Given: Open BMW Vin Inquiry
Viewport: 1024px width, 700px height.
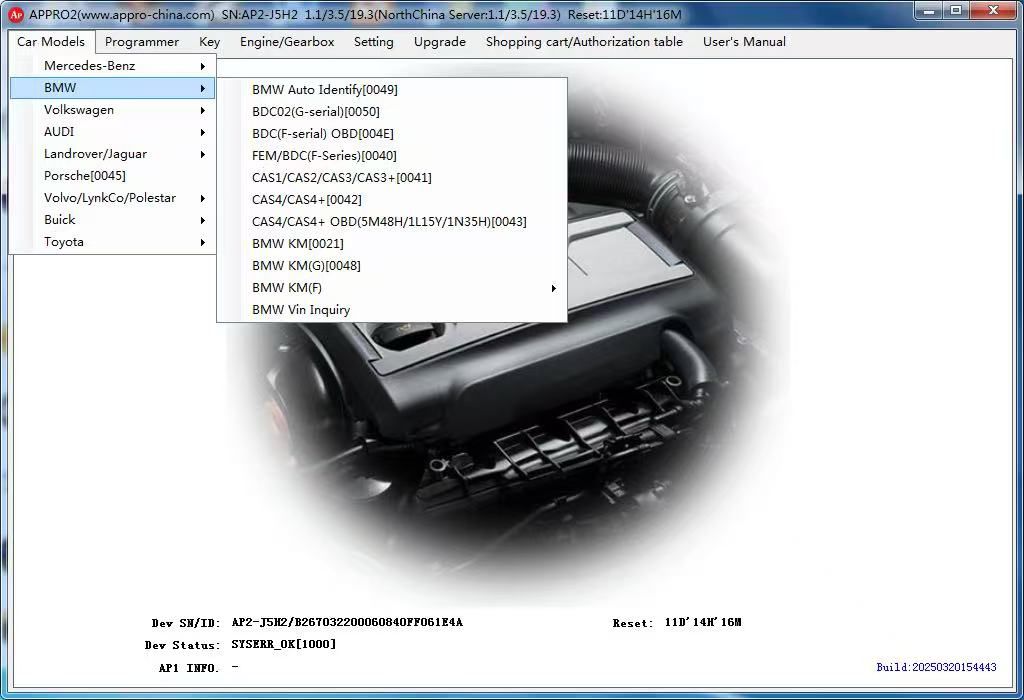Looking at the screenshot, I should pos(301,310).
